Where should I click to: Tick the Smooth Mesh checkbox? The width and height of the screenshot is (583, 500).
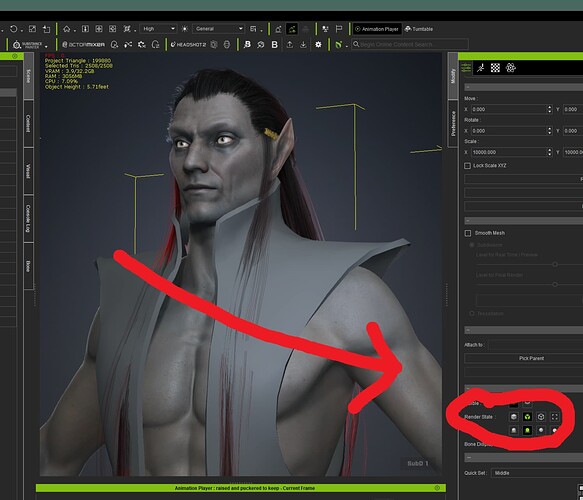click(468, 233)
